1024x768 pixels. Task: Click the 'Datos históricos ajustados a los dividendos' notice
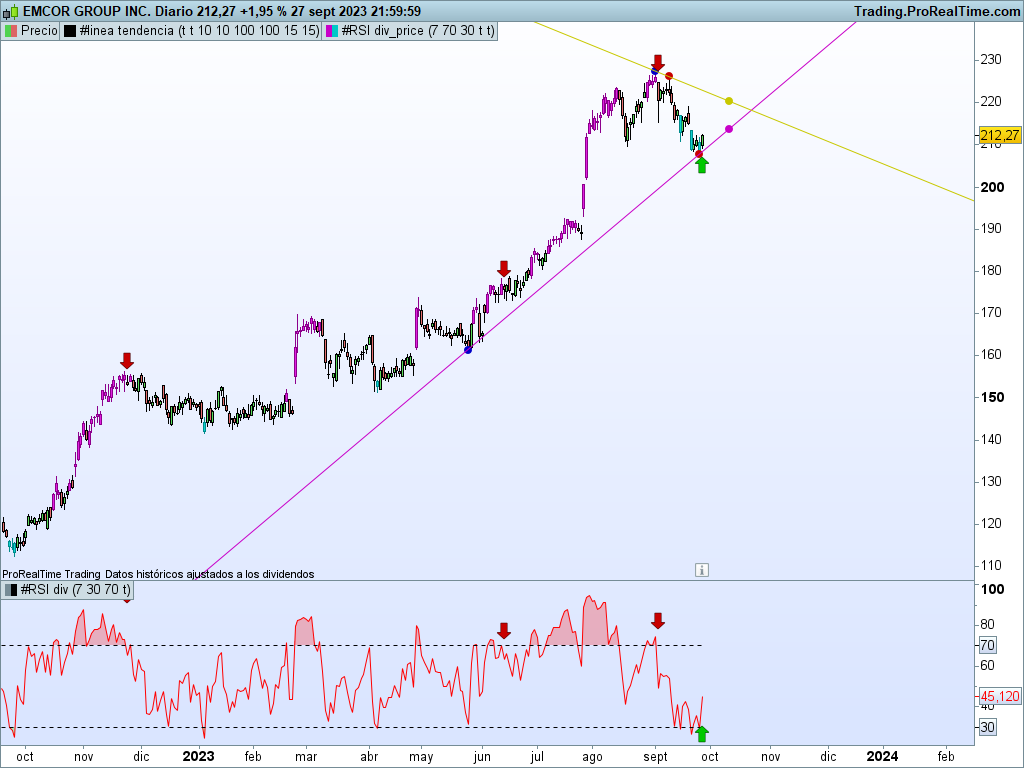tap(210, 574)
